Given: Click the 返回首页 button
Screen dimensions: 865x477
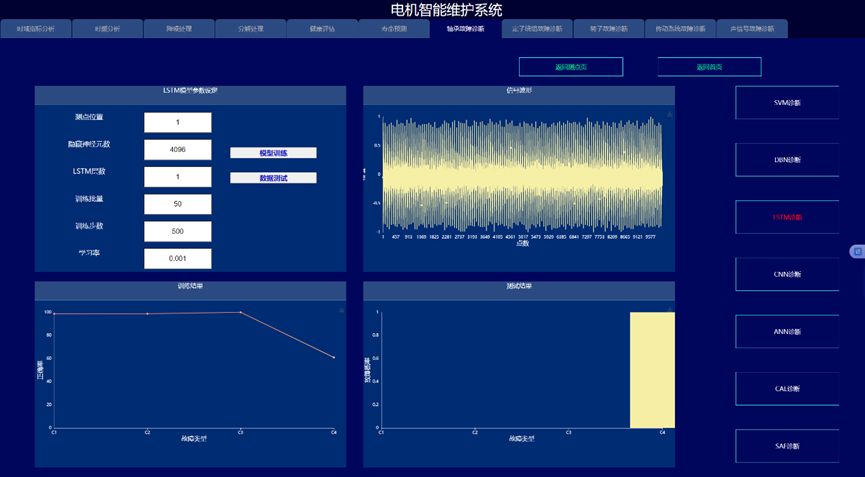Looking at the screenshot, I should click(709, 67).
